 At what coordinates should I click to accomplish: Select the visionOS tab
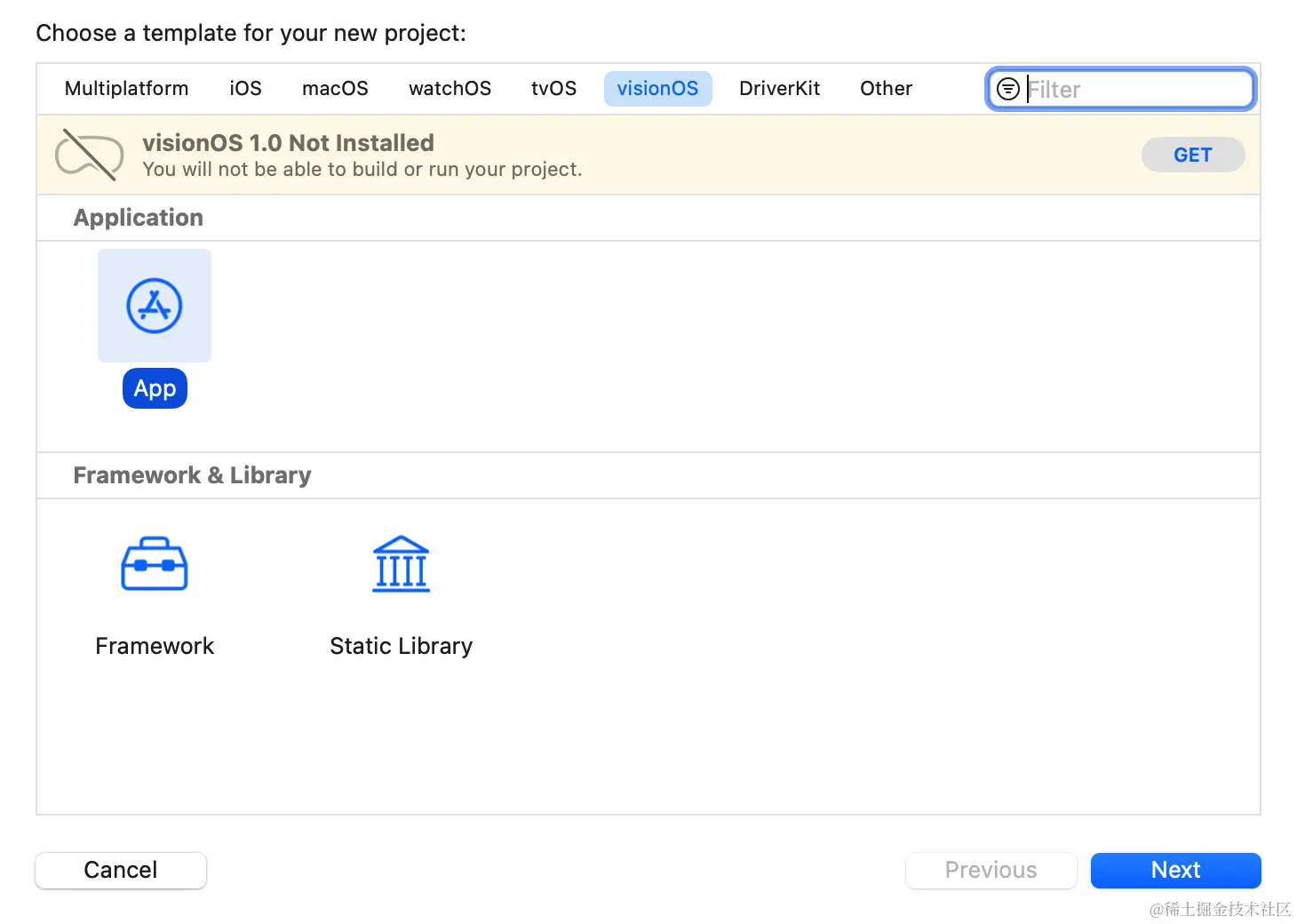click(x=657, y=89)
